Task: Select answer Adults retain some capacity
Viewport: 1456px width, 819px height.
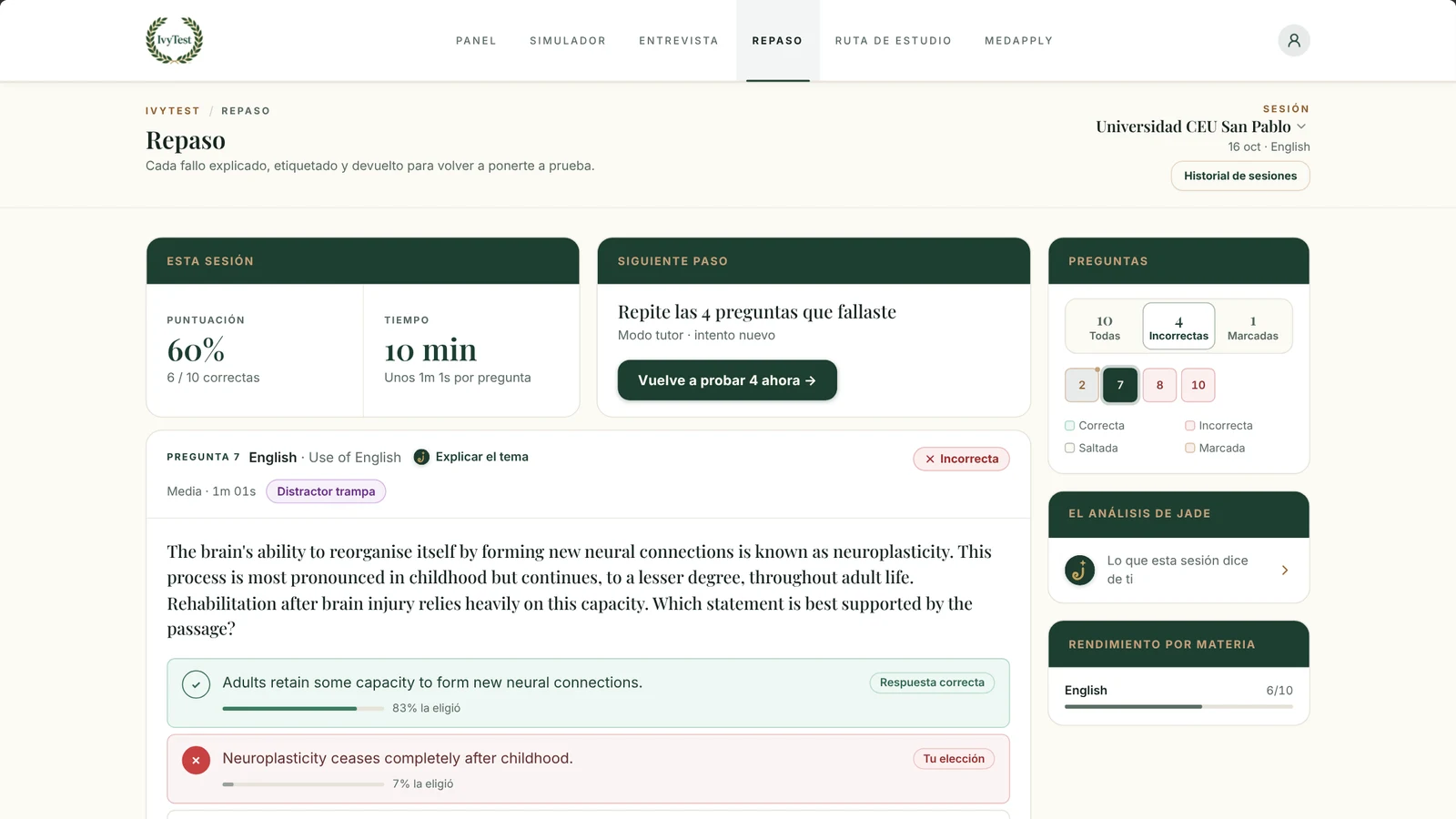Action: coord(588,693)
